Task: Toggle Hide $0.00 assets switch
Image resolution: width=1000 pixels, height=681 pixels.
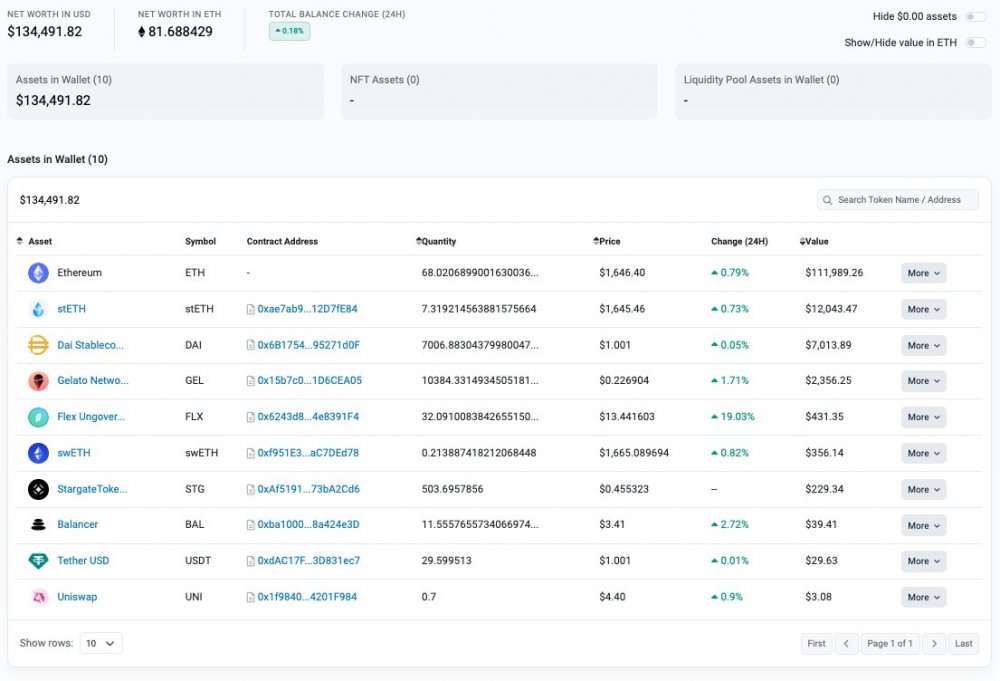Action: tap(976, 17)
